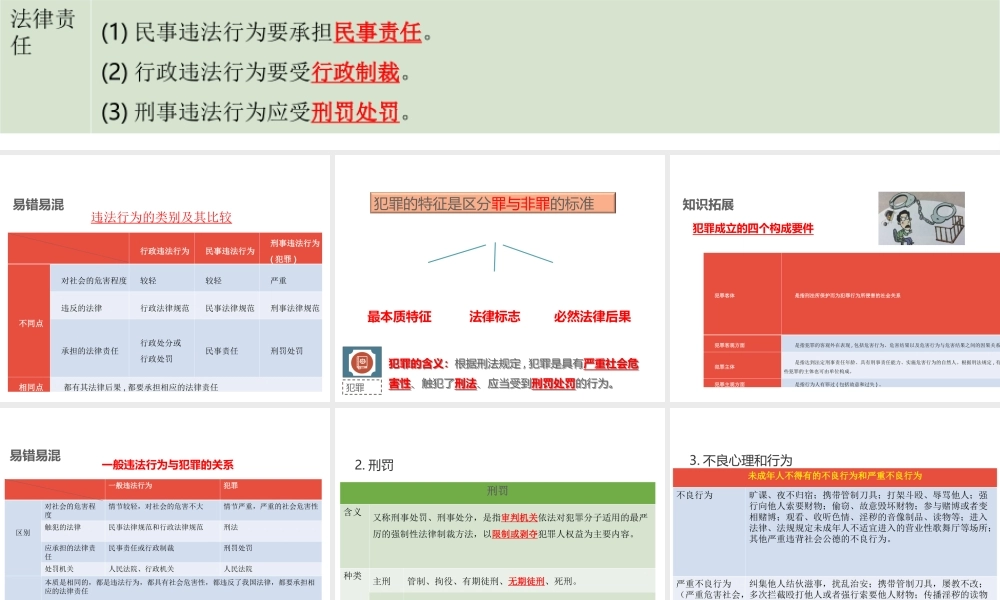Screen dimensions: 1000x600
Task: Click the 一般违法行为与犯罪的关系 red title
Action: 167,465
